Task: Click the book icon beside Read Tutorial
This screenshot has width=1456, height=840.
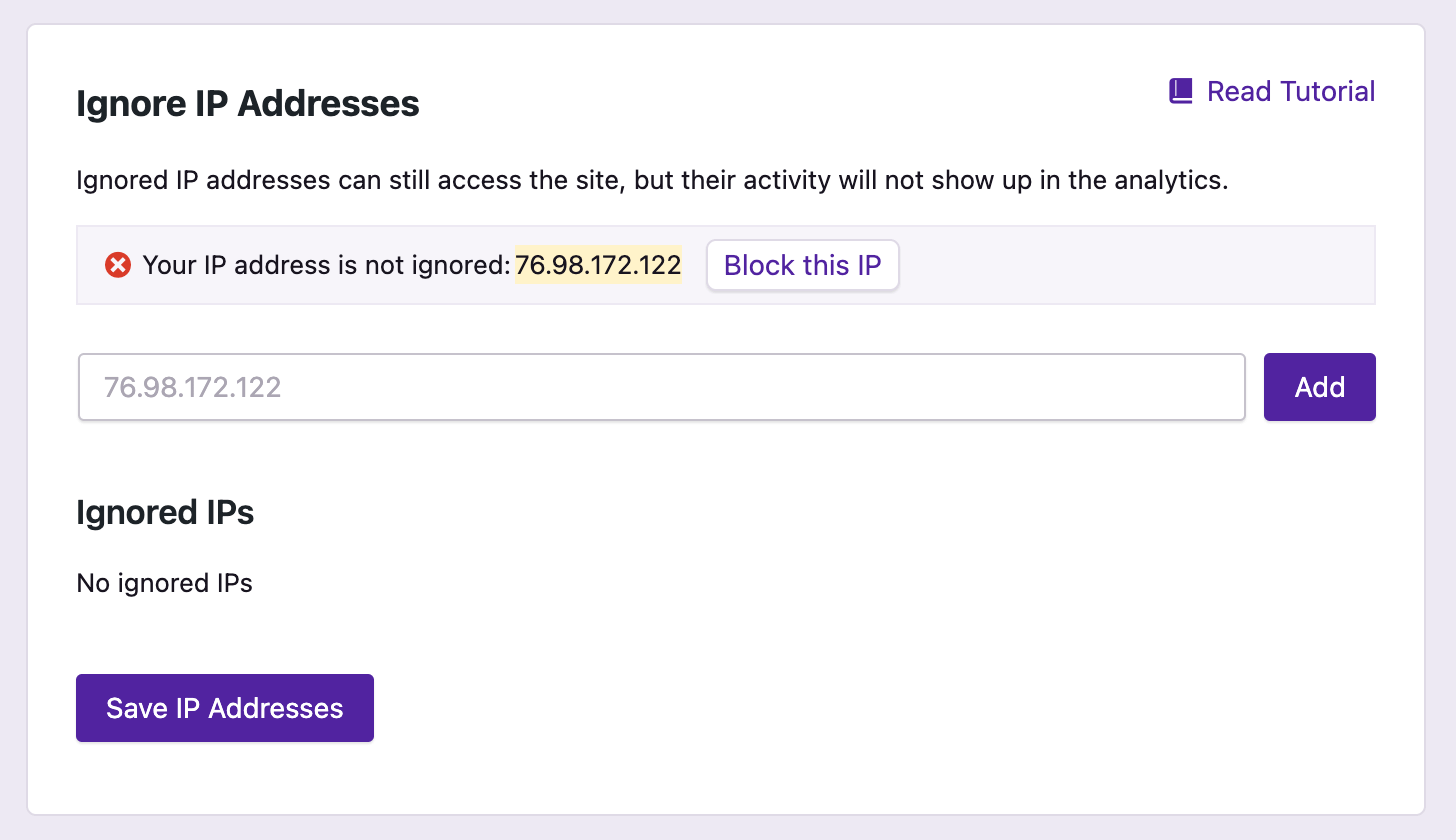Action: point(1181,90)
